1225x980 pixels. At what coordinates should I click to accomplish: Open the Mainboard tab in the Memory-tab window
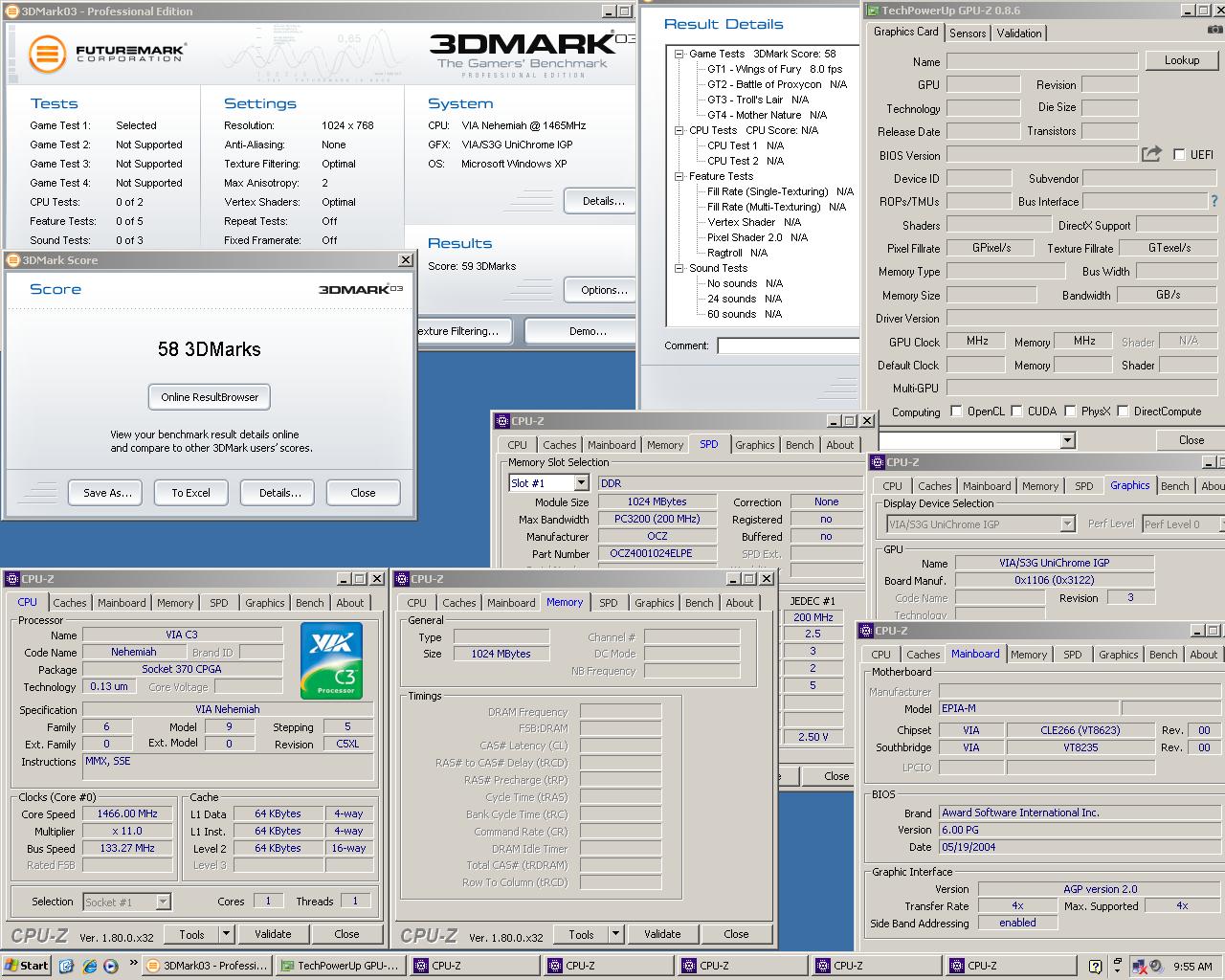(511, 603)
